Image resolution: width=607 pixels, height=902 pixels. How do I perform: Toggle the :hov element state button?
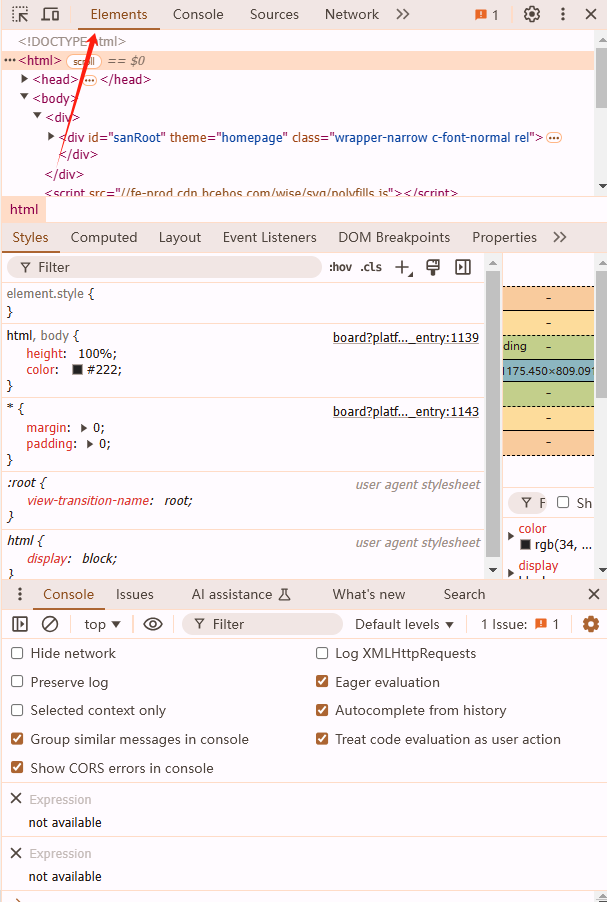340,267
